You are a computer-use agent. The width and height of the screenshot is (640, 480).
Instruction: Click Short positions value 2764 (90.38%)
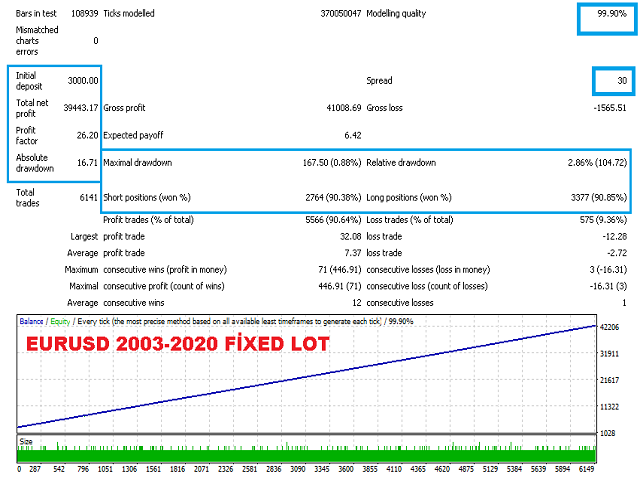pyautogui.click(x=333, y=198)
